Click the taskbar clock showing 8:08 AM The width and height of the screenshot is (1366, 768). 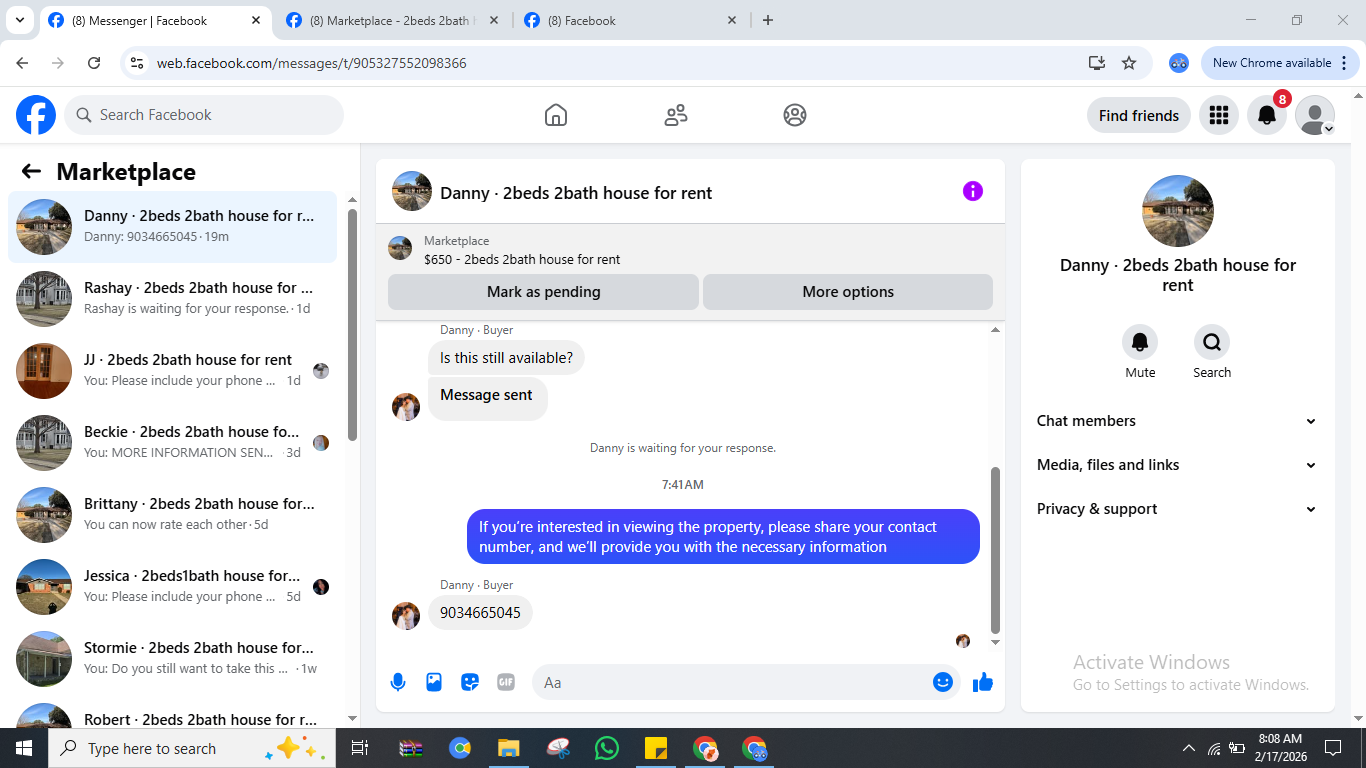pos(1280,748)
